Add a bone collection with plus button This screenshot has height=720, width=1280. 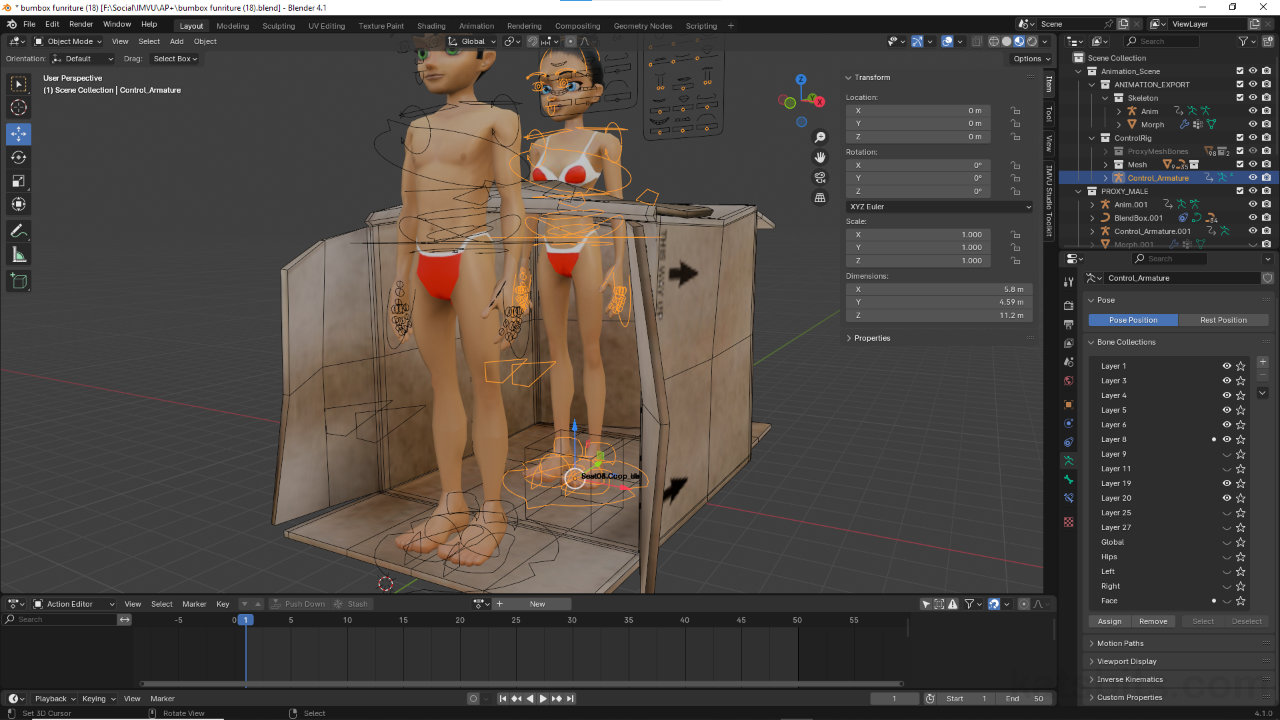(x=1262, y=362)
